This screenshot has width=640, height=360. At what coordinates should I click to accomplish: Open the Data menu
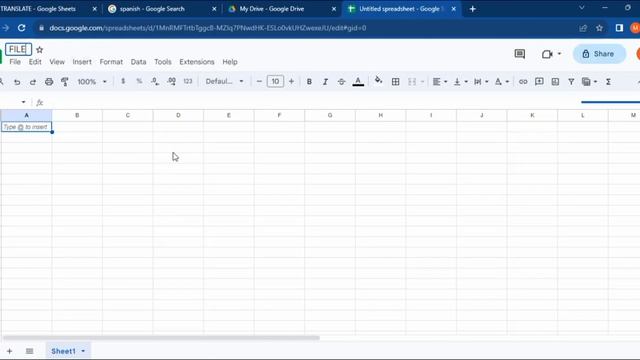[x=138, y=62]
